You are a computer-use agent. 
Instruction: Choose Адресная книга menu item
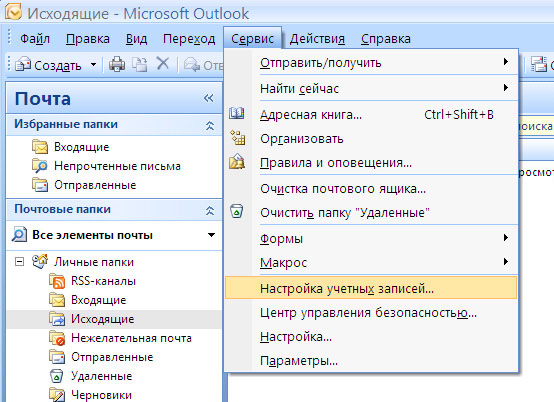371,114
